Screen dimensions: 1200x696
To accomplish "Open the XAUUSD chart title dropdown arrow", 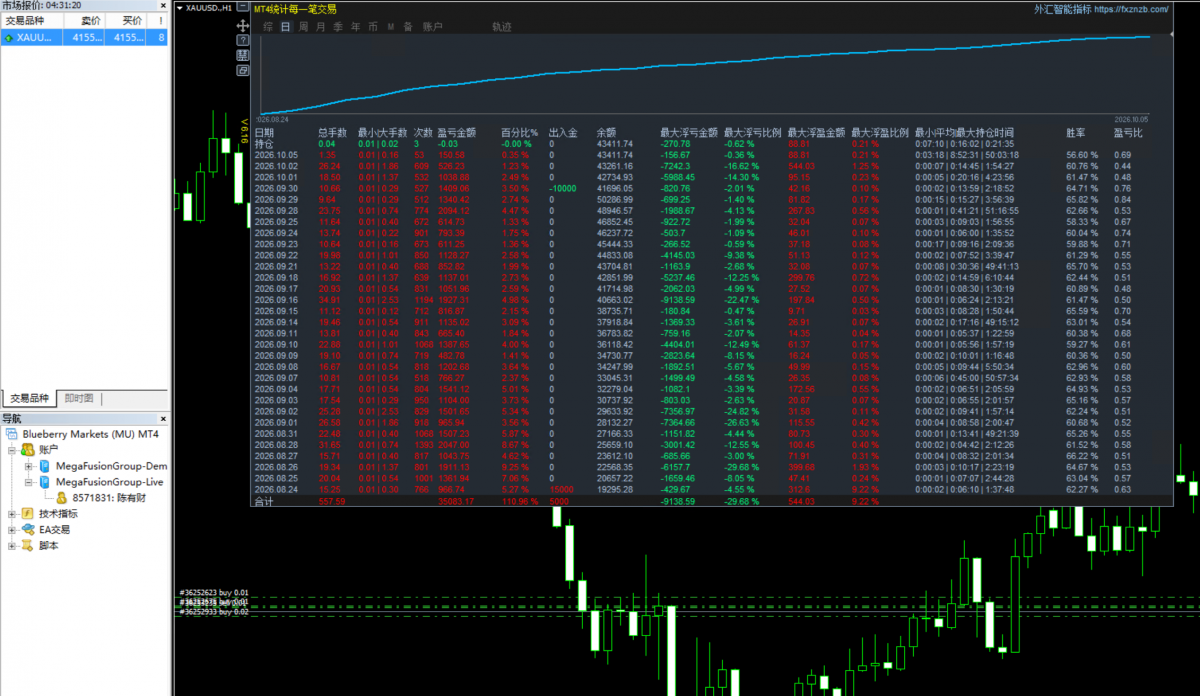I will click(x=179, y=7).
